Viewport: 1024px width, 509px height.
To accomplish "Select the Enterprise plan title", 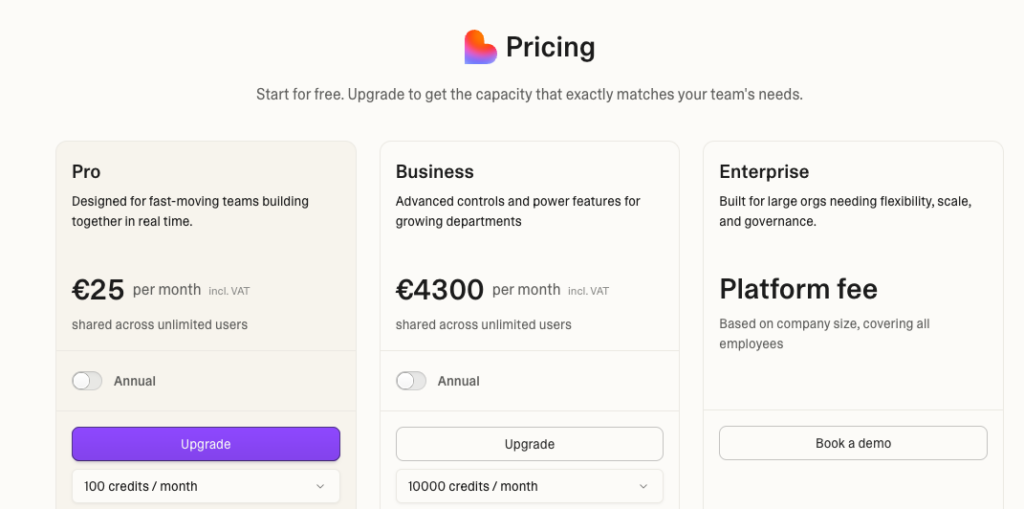I will [x=764, y=172].
